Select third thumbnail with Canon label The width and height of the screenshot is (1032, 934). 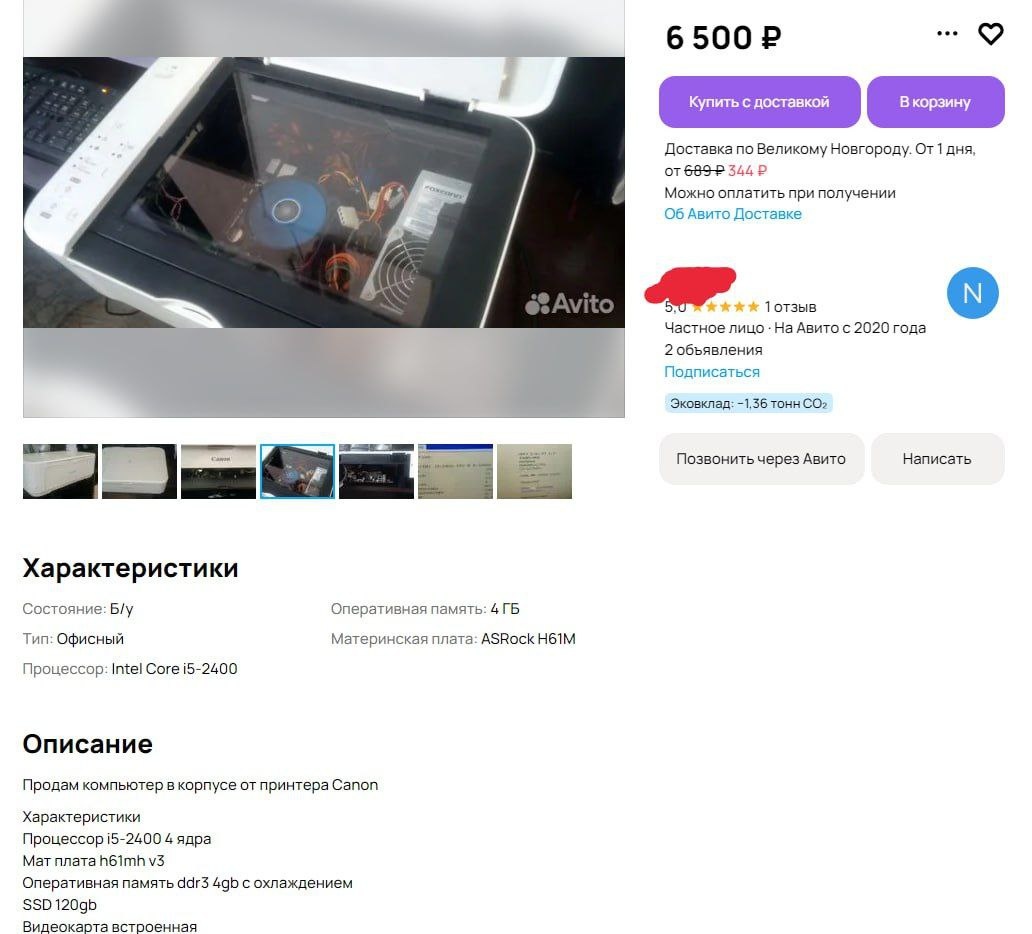(219, 471)
